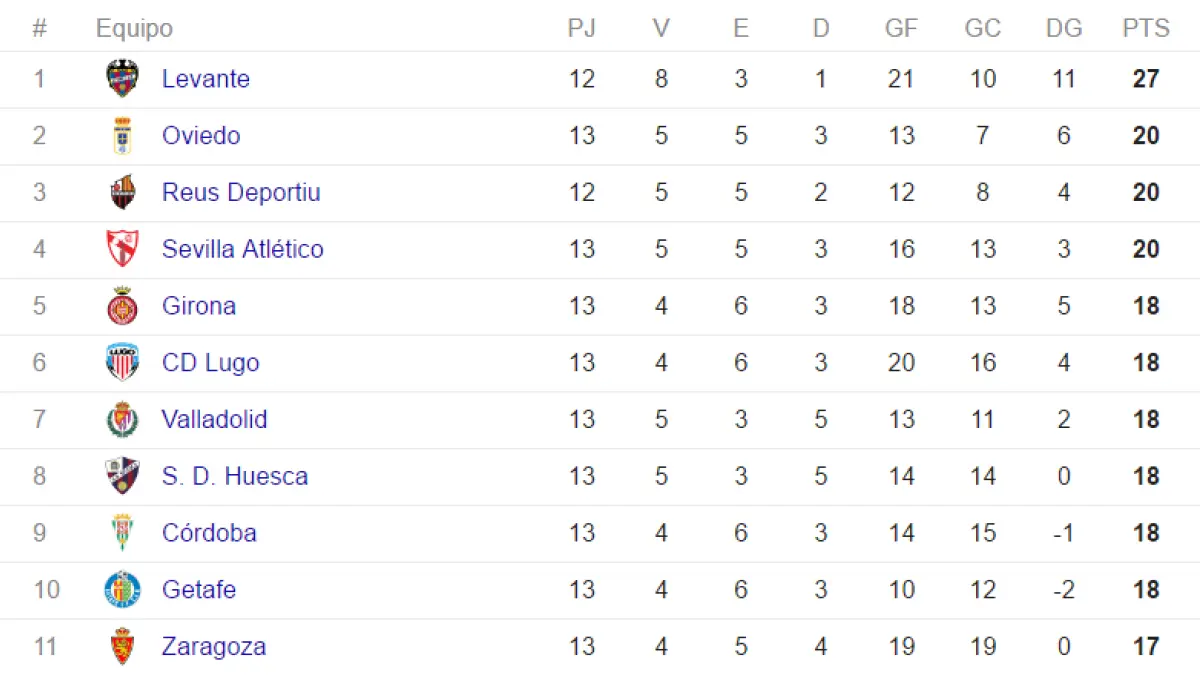
Task: Open the Levante team link
Action: tap(206, 79)
